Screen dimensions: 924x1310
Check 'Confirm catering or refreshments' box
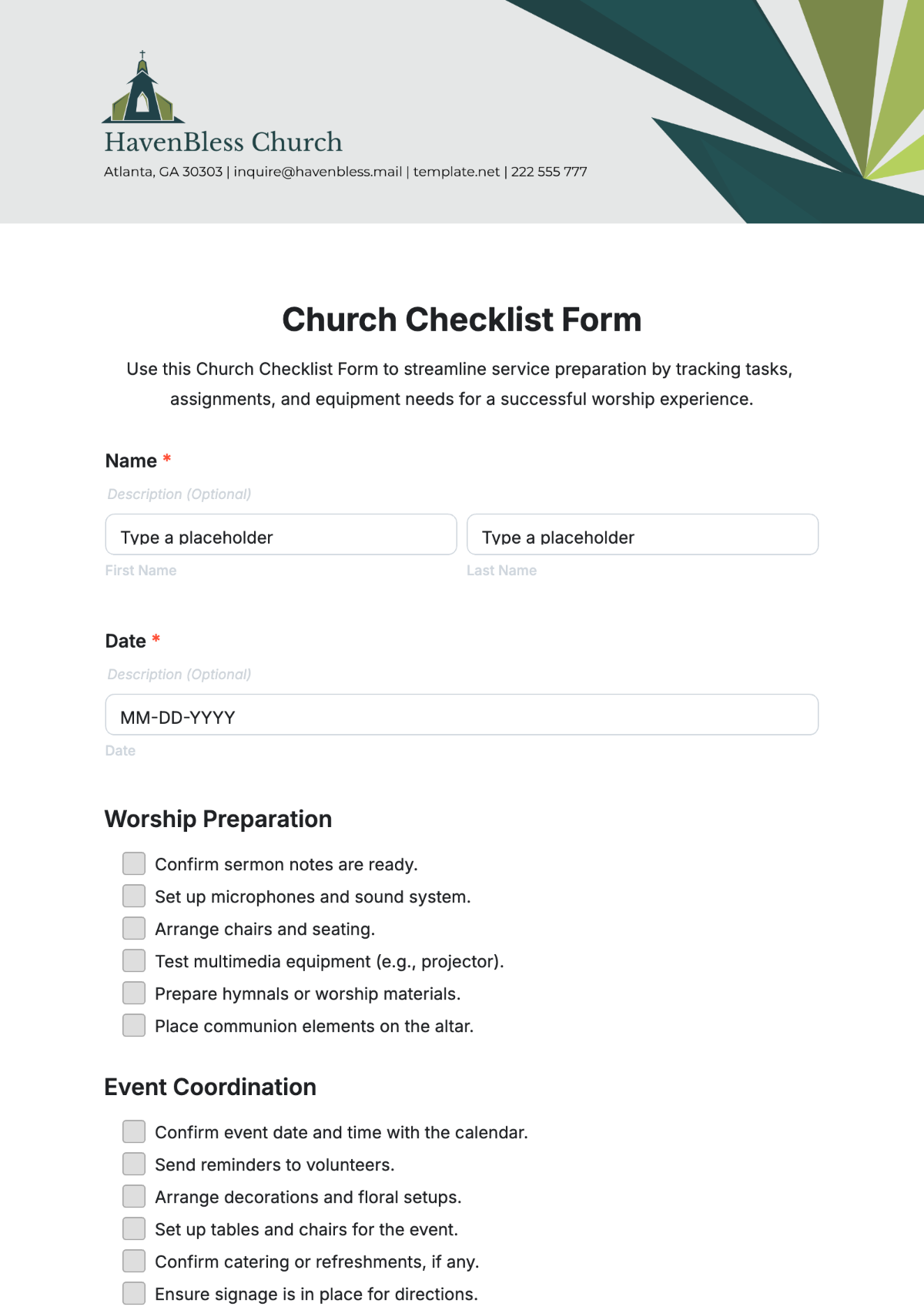click(x=134, y=1261)
